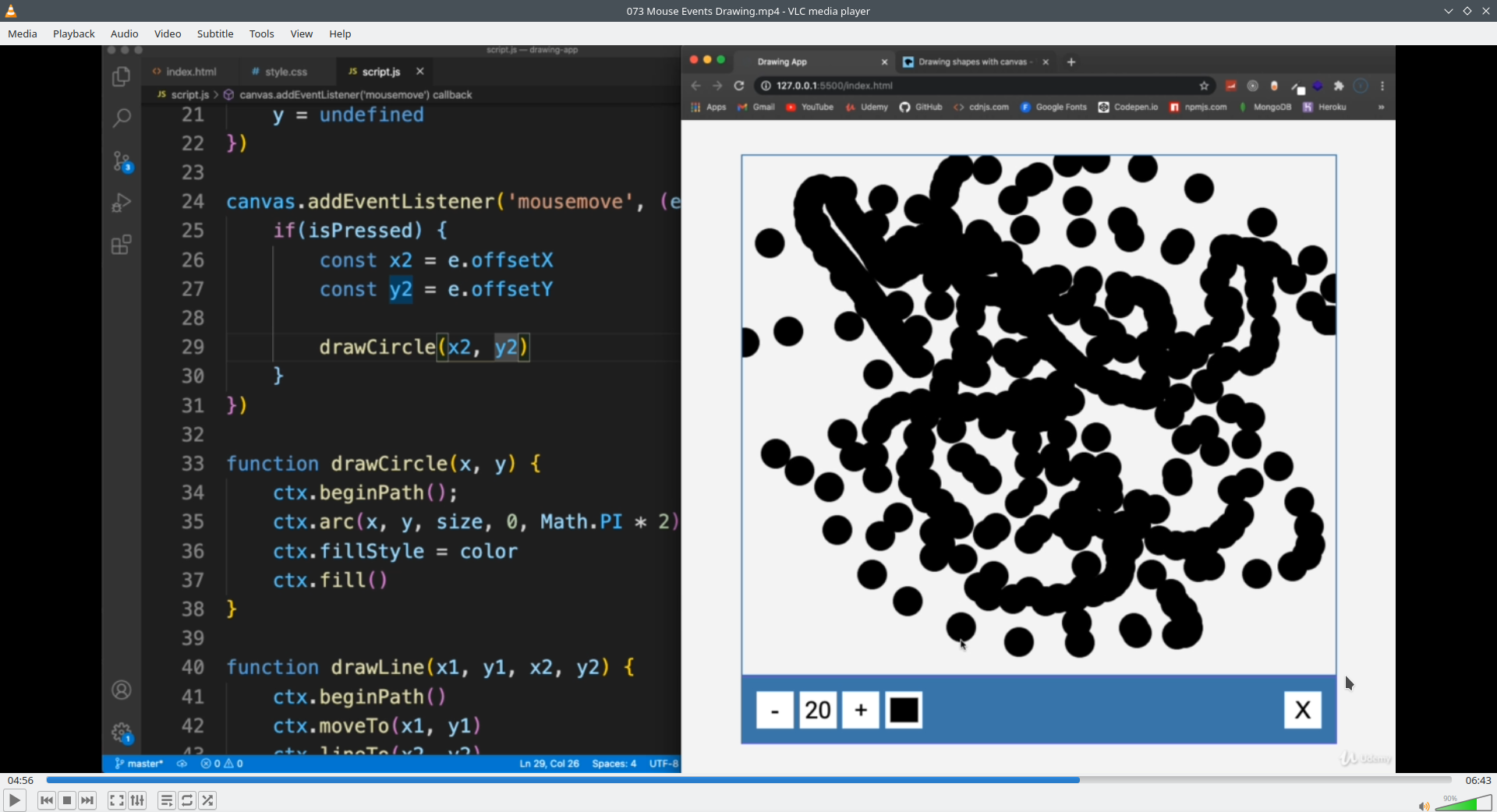The image size is (1497, 812).
Task: Click the browser Back arrow
Action: [x=696, y=86]
